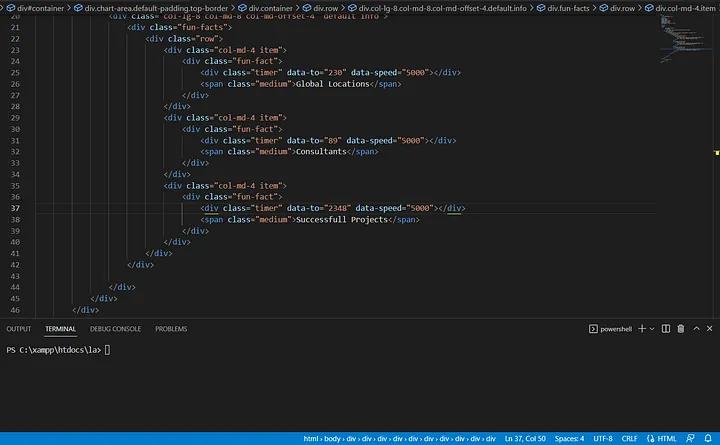Image resolution: width=720 pixels, height=445 pixels.
Task: Open notifications bell icon
Action: (708, 439)
